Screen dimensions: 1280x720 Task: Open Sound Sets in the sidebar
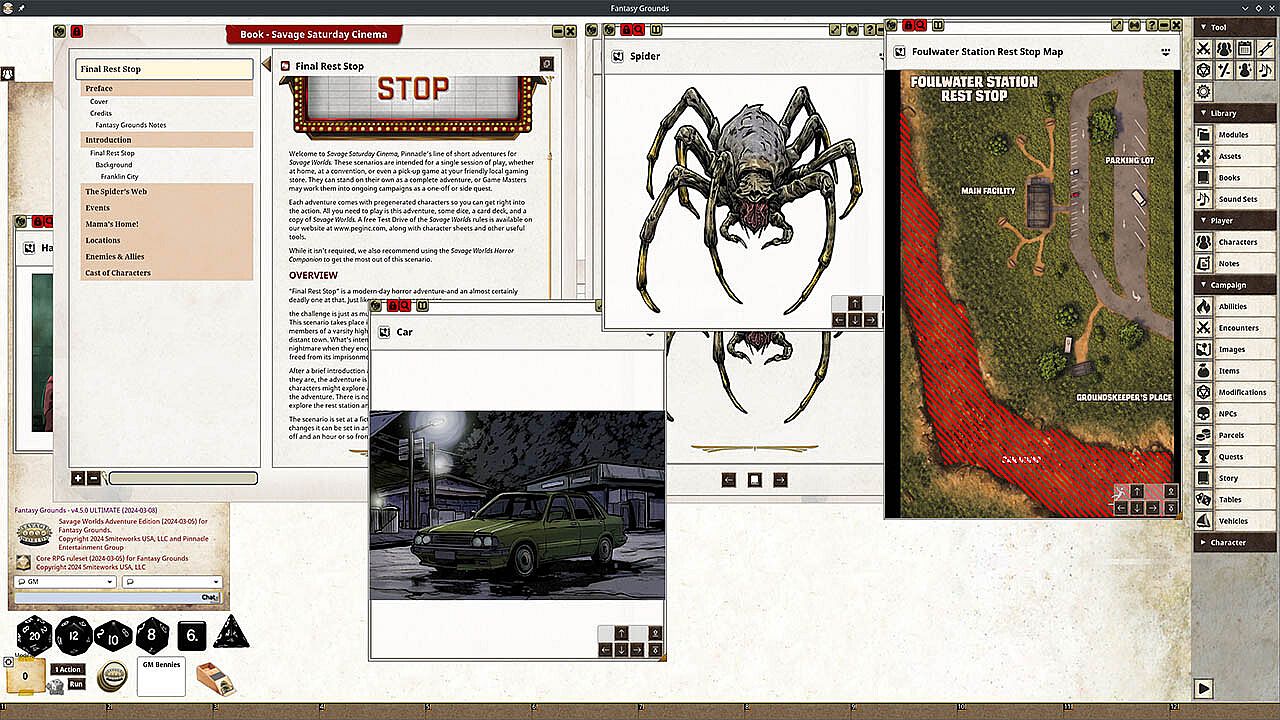pos(1235,199)
